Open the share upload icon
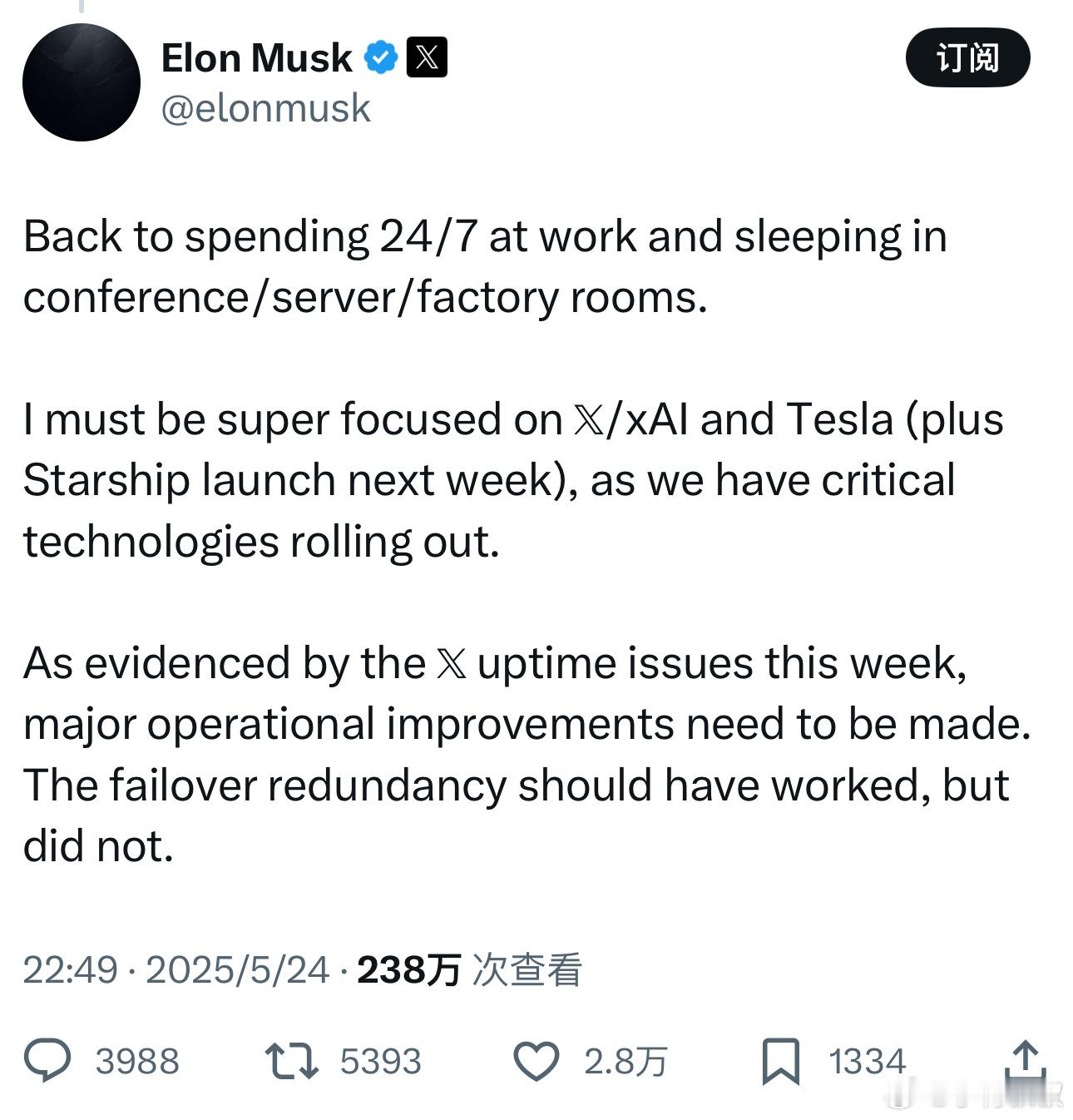This screenshot has width=1073, height=1120. (1026, 1062)
